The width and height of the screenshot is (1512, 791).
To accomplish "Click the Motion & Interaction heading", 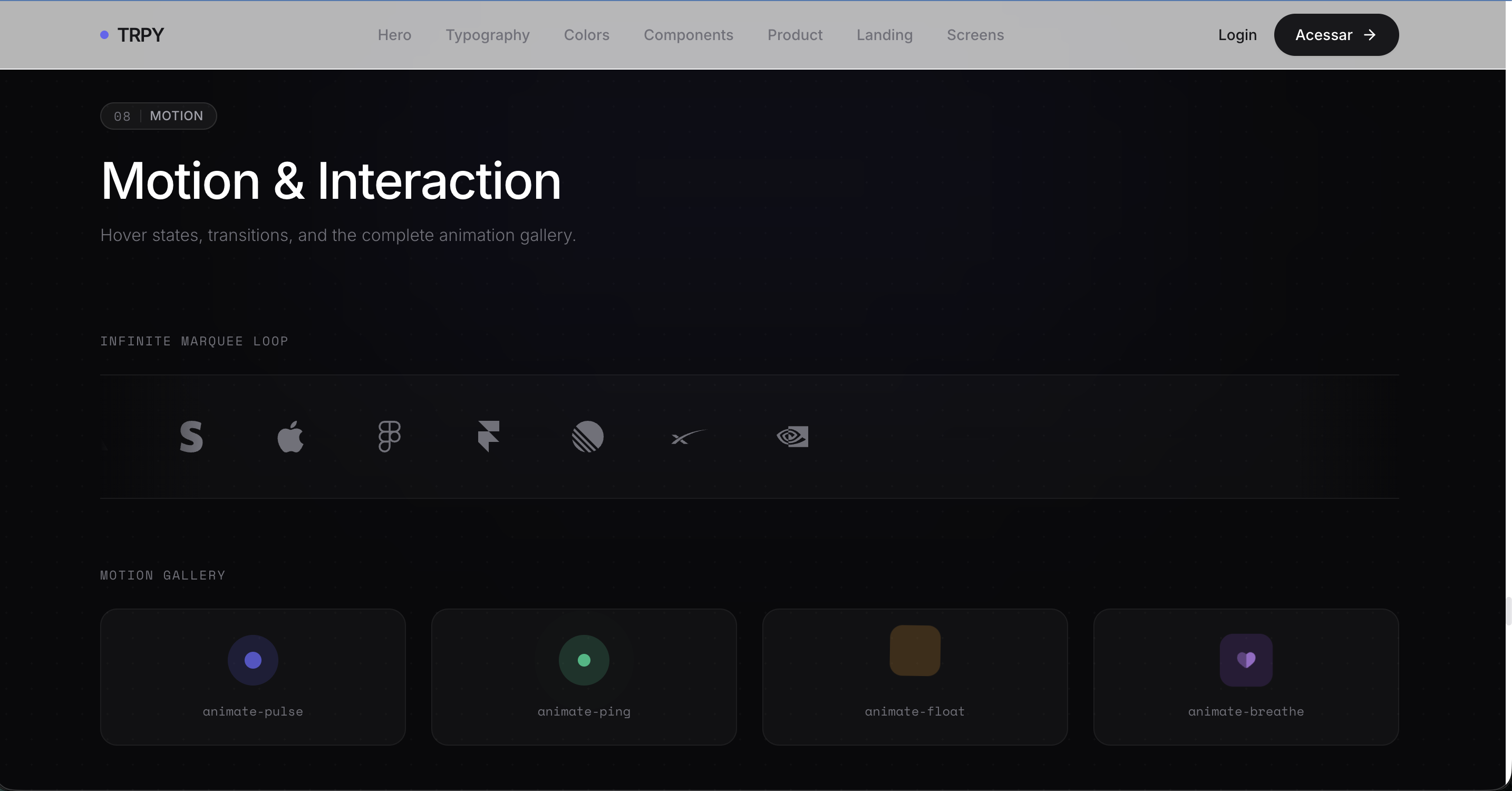I will [331, 181].
